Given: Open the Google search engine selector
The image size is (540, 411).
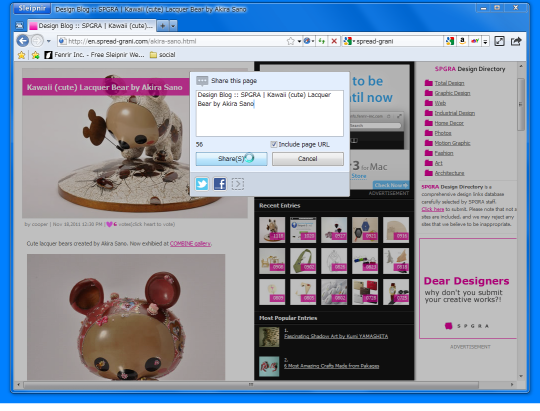Looking at the screenshot, I should pyautogui.click(x=349, y=41).
